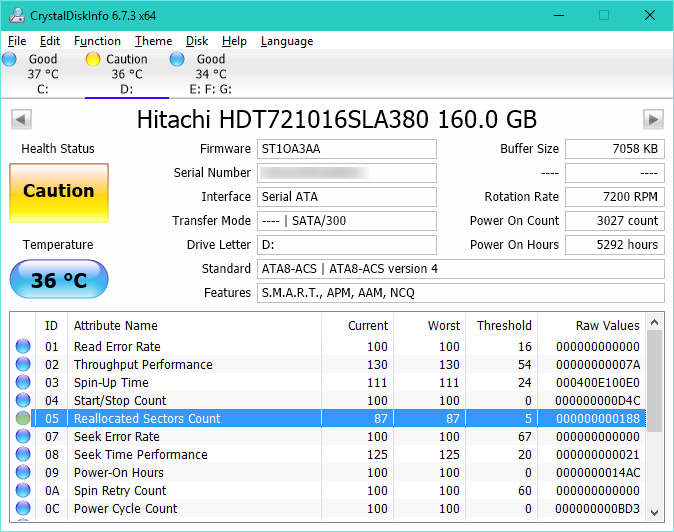Click status orb for Reallocated Sectors Count row
Viewport: 674px width, 532px height.
[23, 418]
